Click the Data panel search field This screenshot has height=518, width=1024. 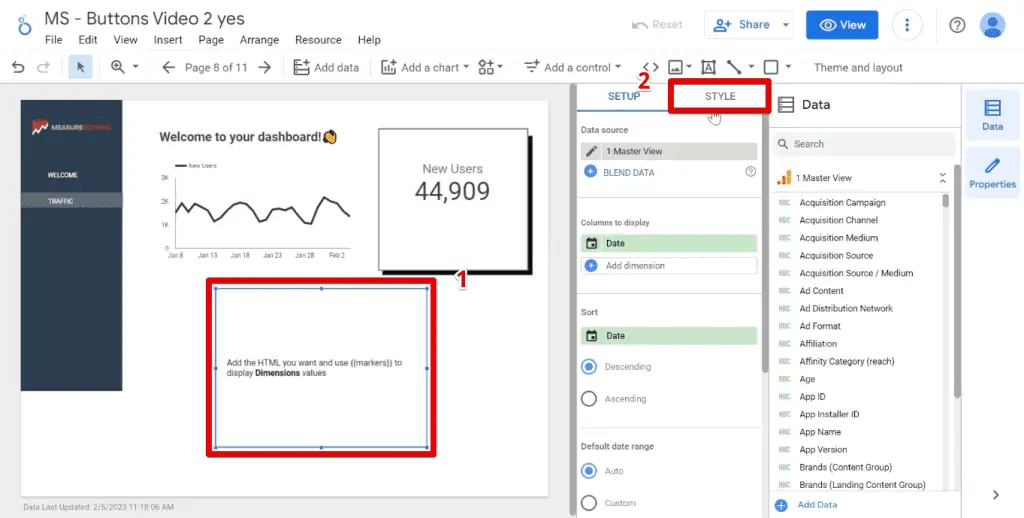click(863, 144)
